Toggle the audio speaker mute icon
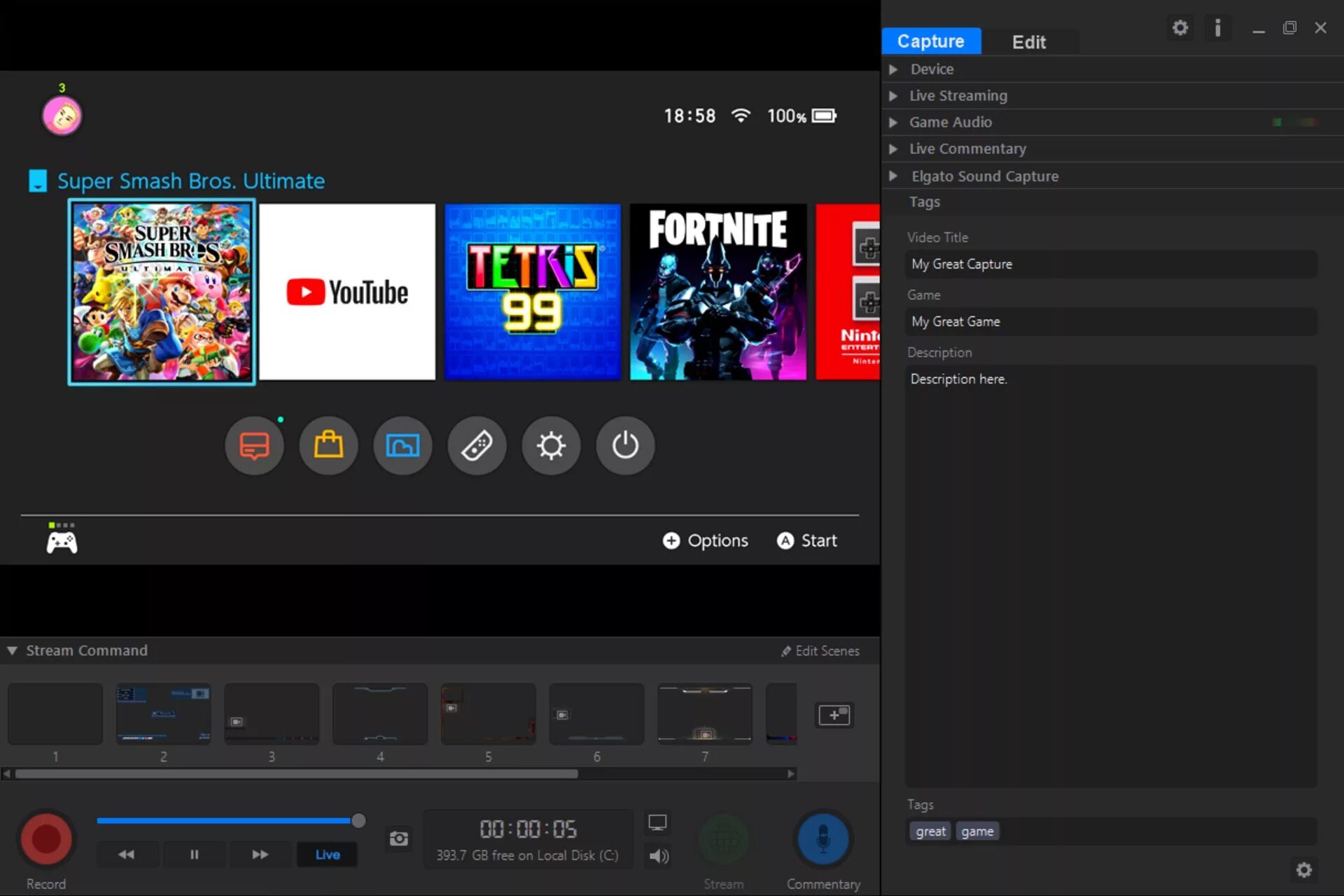Viewport: 1344px width, 896px height. tap(658, 855)
